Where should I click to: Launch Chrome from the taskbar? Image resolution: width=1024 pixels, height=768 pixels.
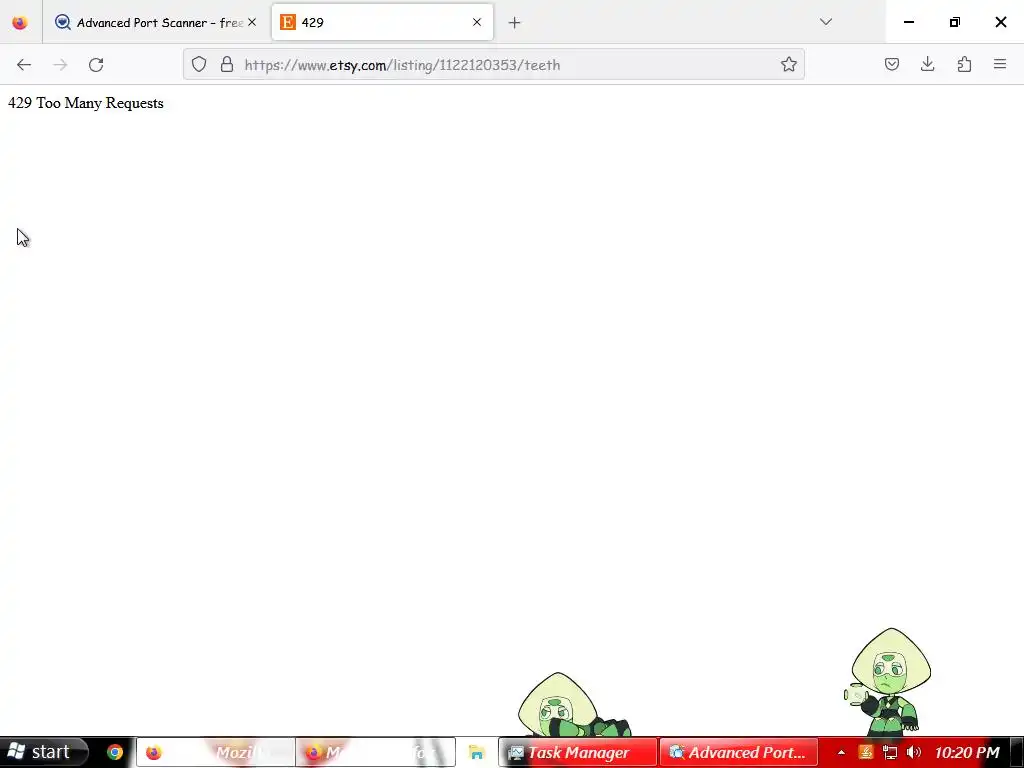(115, 752)
